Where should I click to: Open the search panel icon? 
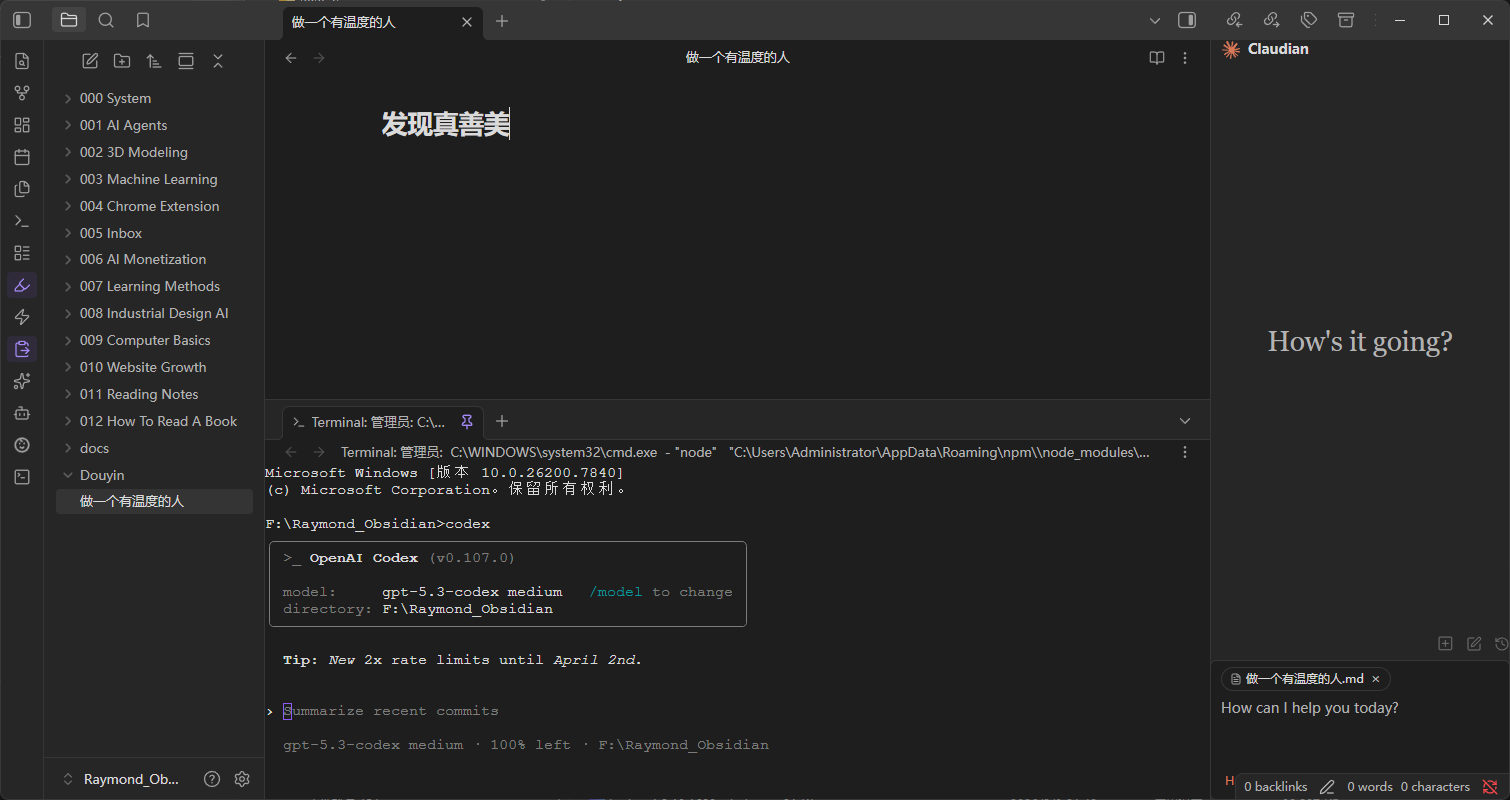point(106,20)
